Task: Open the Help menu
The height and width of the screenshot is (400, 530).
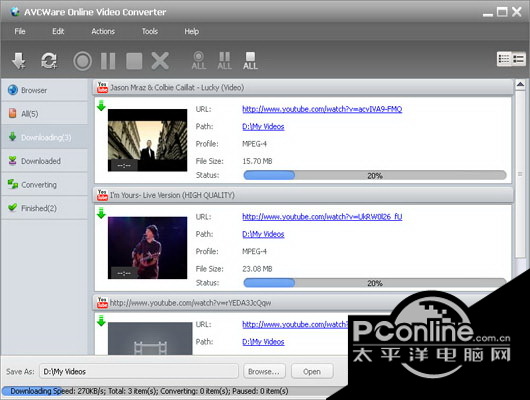Action: (x=191, y=31)
